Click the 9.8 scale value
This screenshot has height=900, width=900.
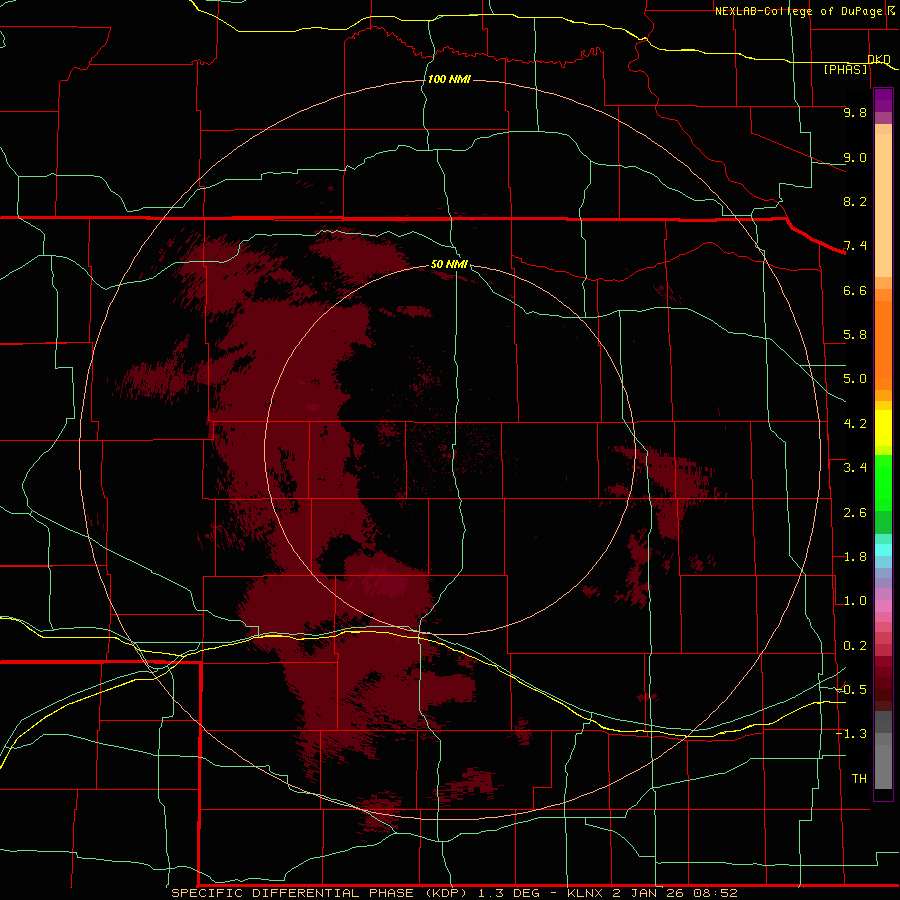pyautogui.click(x=855, y=112)
